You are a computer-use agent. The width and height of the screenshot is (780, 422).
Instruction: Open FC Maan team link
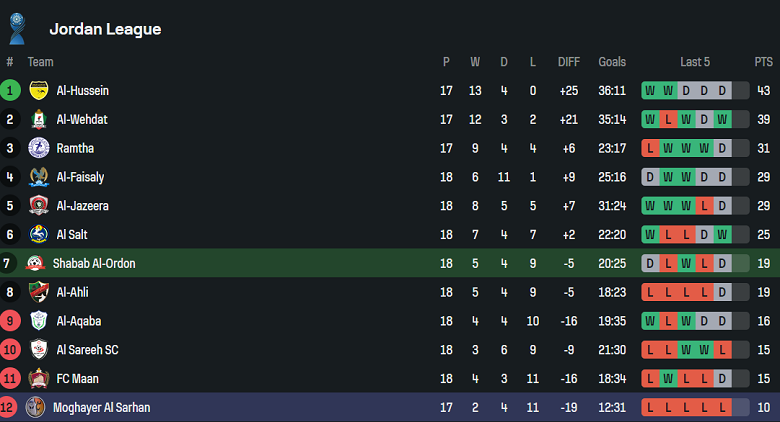pyautogui.click(x=77, y=379)
